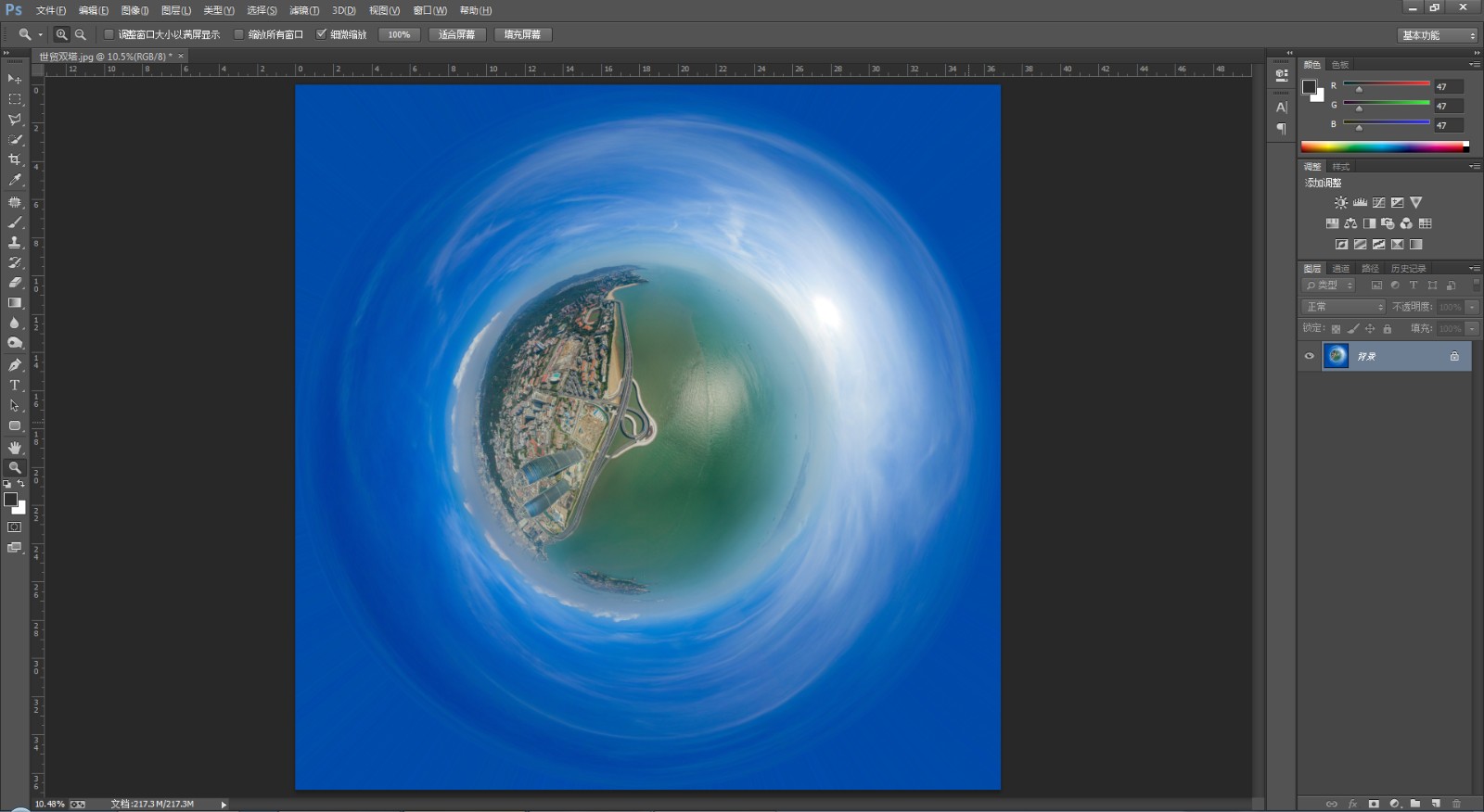Select the Hand tool
This screenshot has height=812, width=1484.
point(14,447)
